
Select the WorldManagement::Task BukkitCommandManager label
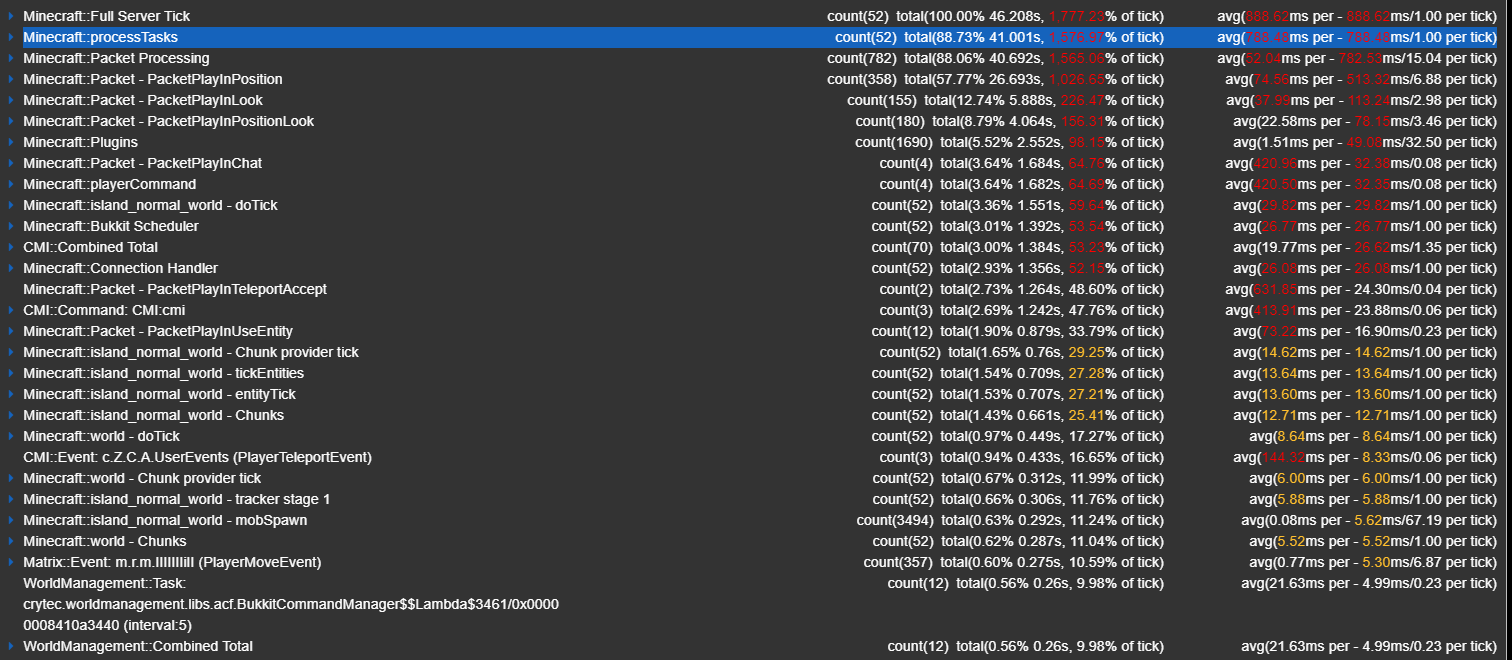[x=290, y=604]
